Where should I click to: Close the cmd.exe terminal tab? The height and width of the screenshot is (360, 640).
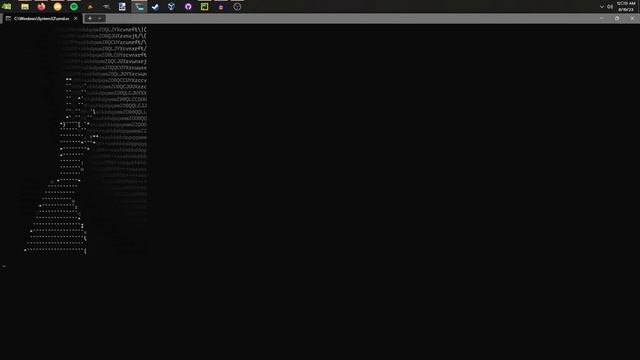(x=76, y=18)
